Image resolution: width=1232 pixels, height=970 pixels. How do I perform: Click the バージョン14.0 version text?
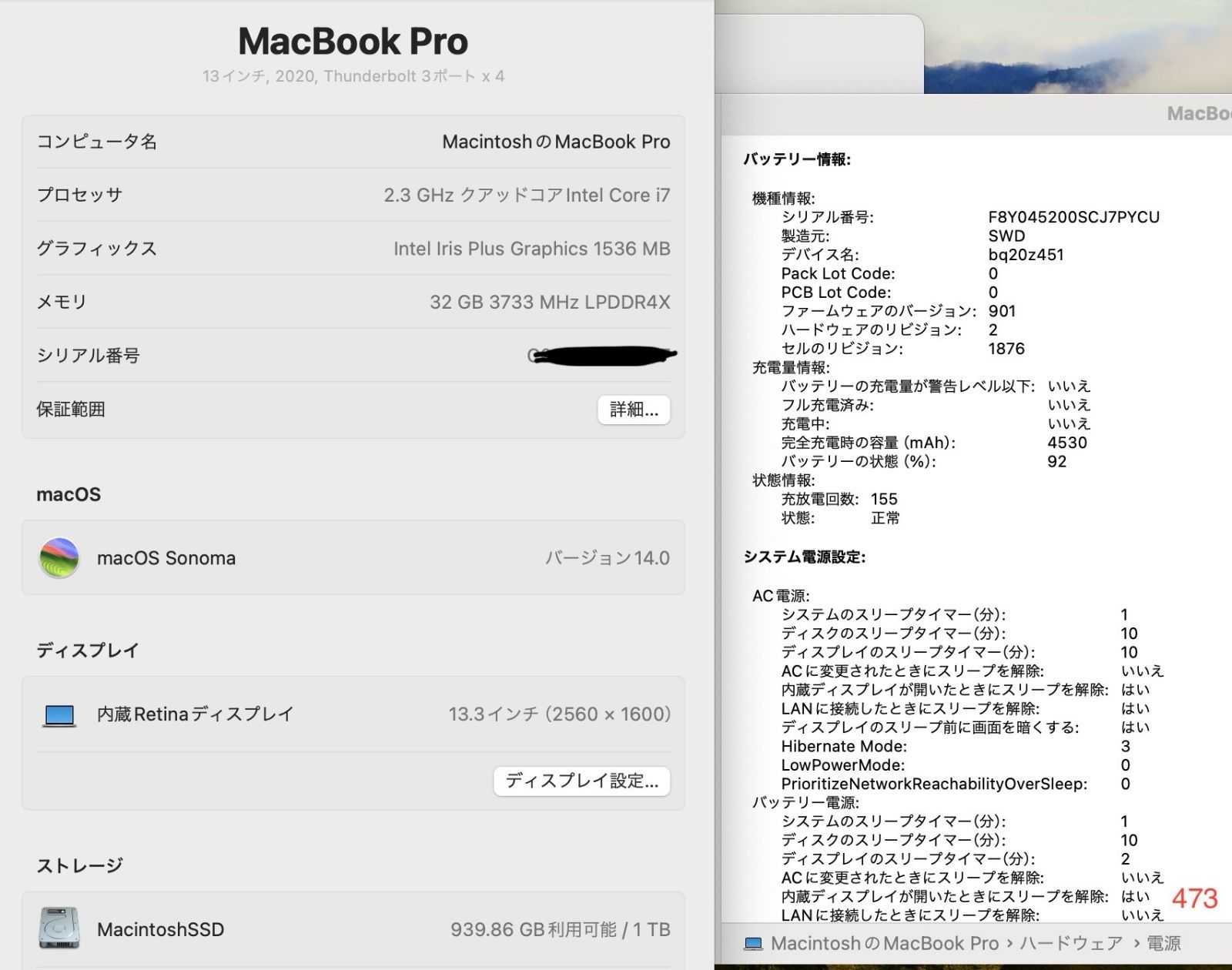pos(607,558)
